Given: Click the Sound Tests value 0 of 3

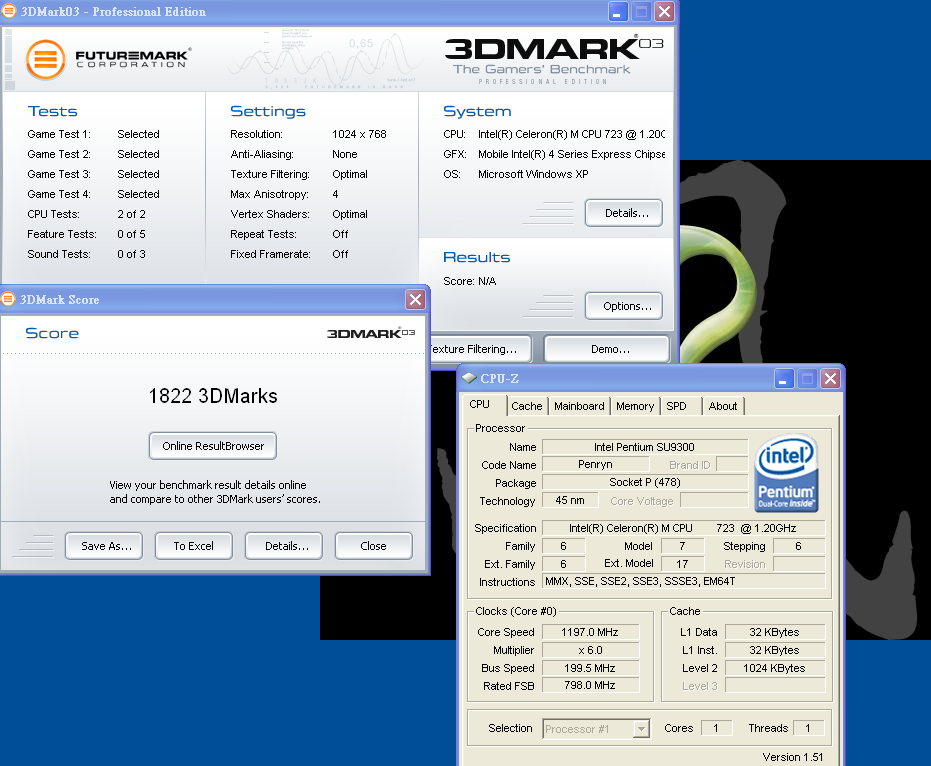Looking at the screenshot, I should point(131,254).
